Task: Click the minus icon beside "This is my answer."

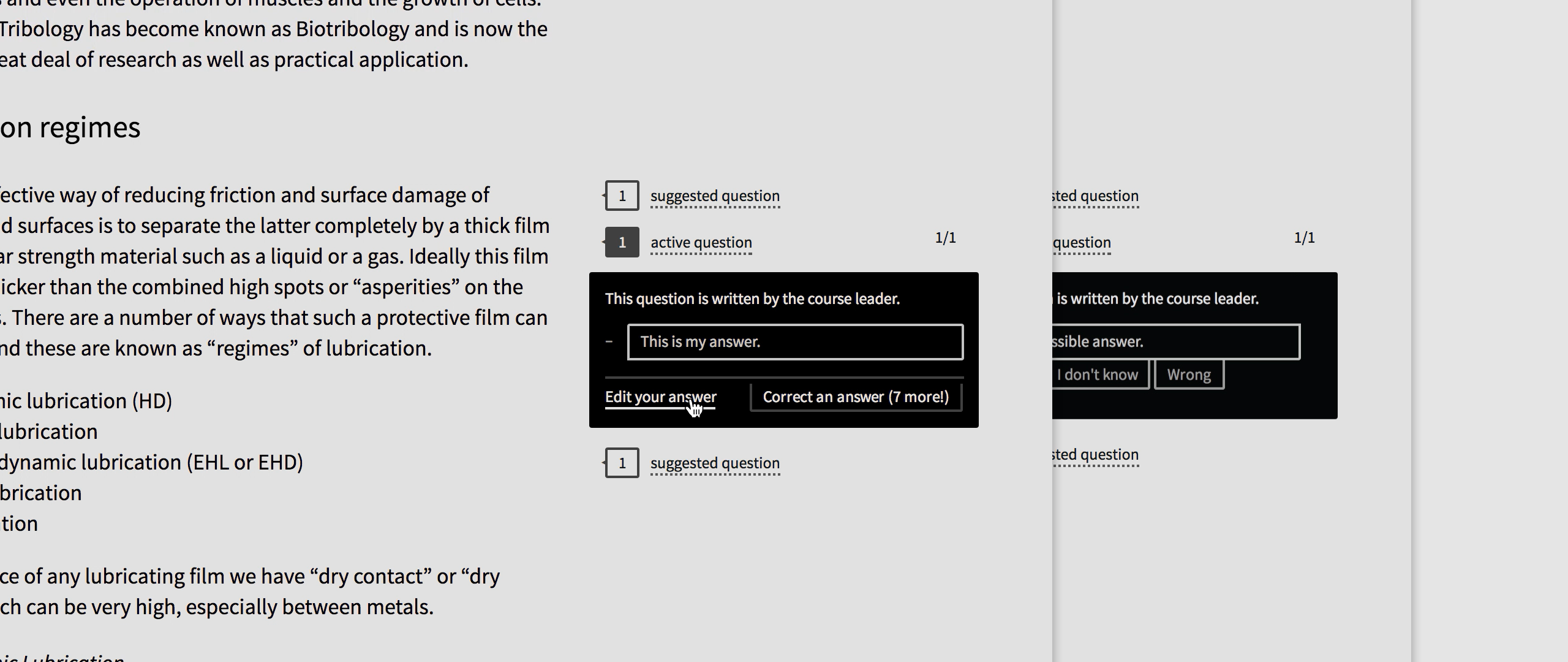Action: click(609, 341)
